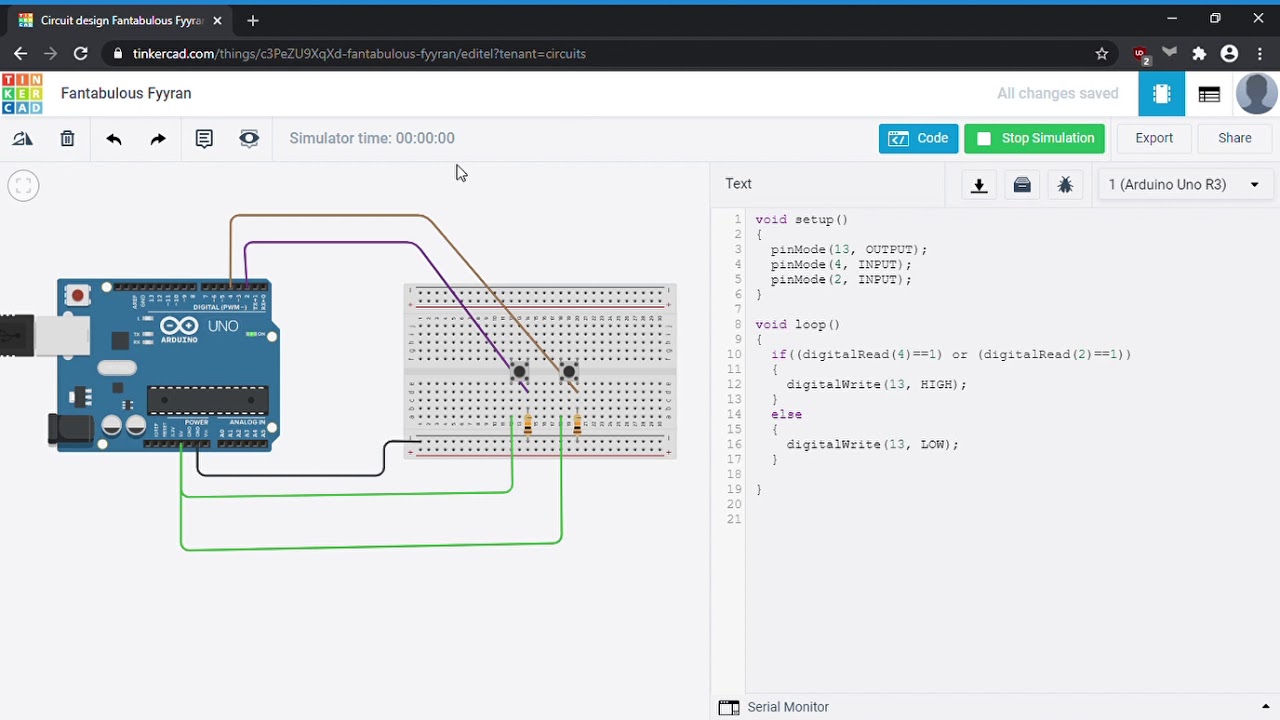Stop the running simulation
Image resolution: width=1280 pixels, height=720 pixels.
click(x=1034, y=139)
